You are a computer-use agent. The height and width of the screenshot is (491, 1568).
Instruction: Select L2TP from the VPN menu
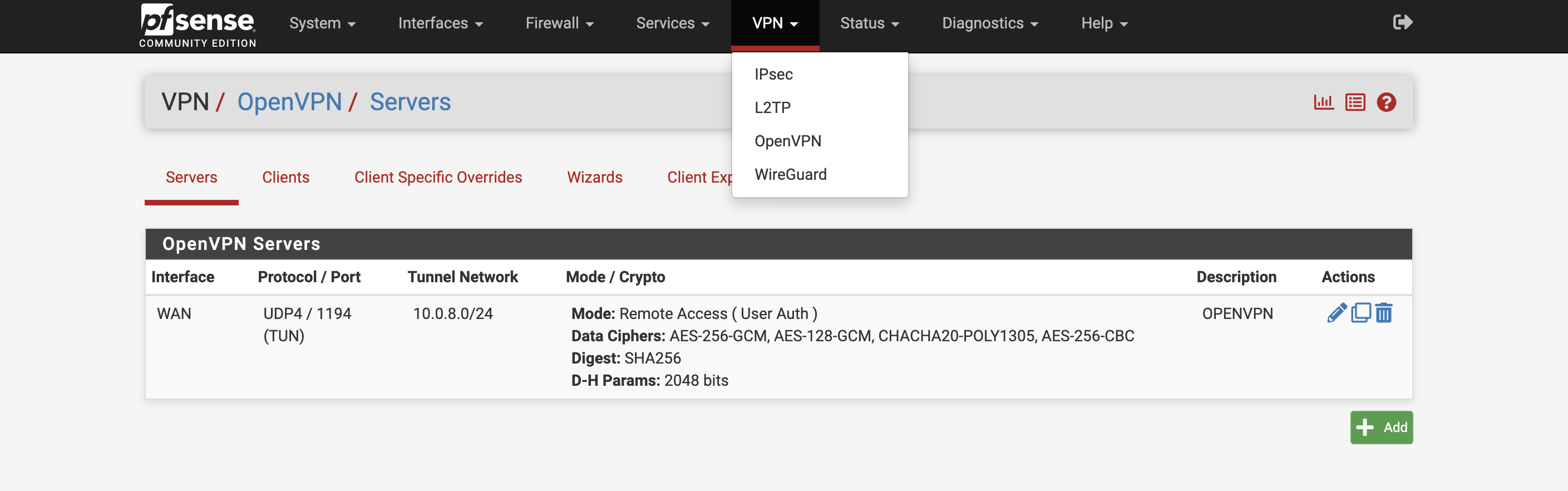(772, 108)
